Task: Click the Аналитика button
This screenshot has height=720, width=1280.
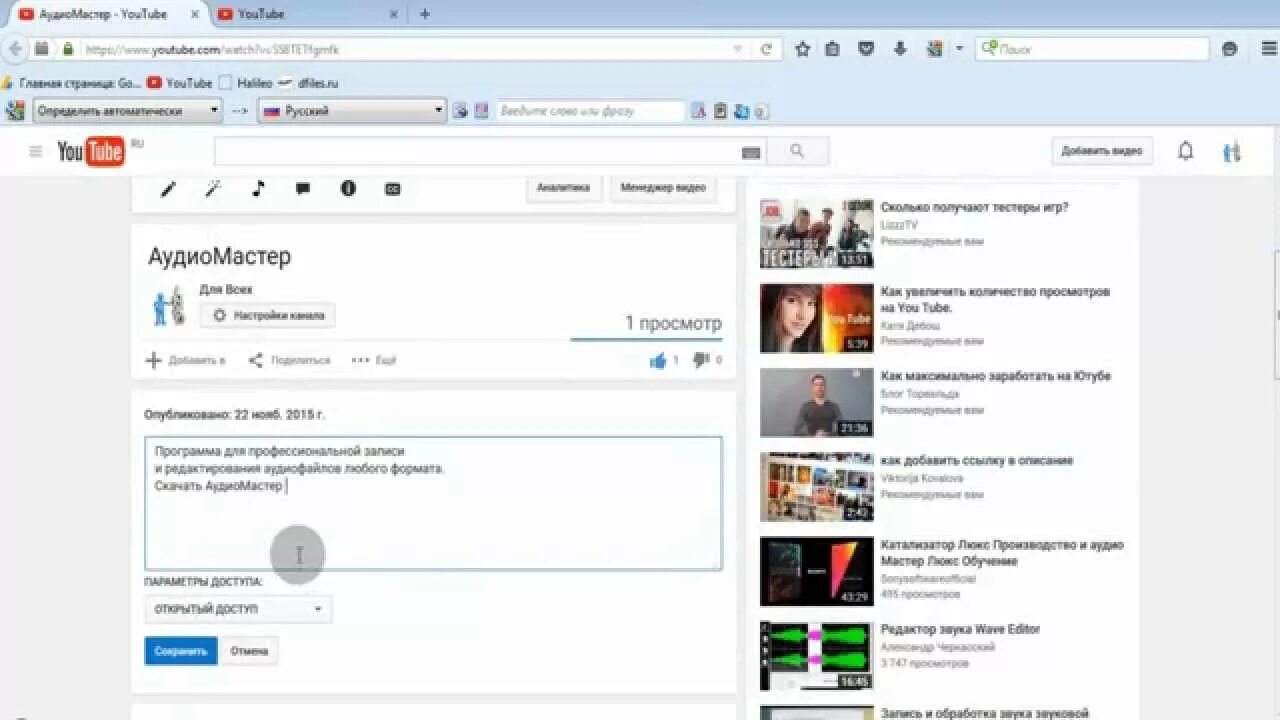Action: click(564, 187)
